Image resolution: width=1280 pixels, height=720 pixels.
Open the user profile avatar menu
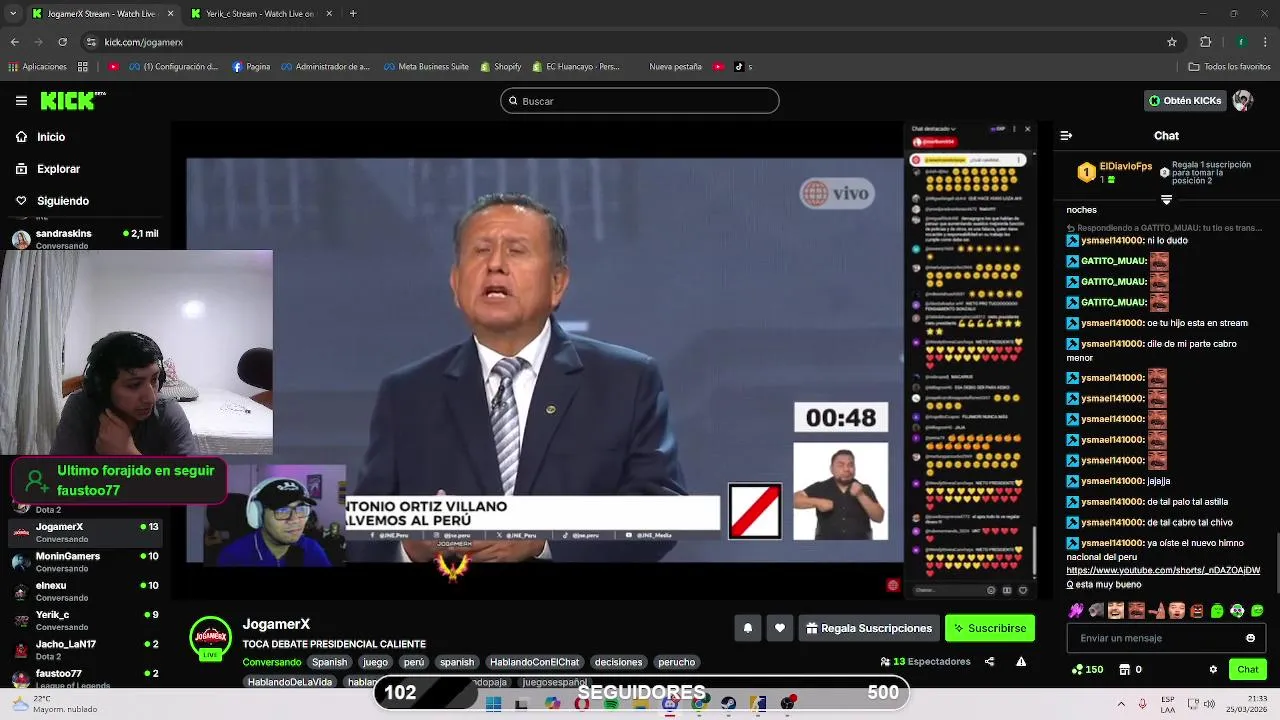1243,101
